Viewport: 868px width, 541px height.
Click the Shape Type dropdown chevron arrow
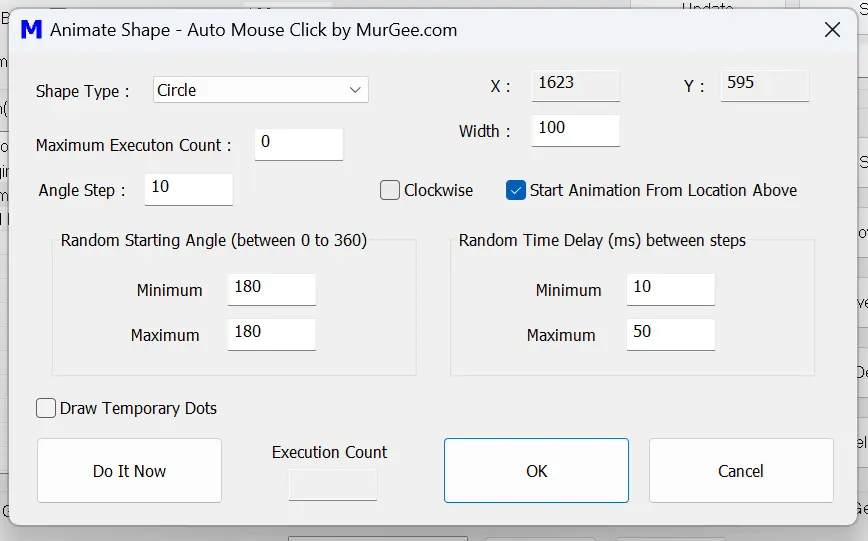355,90
